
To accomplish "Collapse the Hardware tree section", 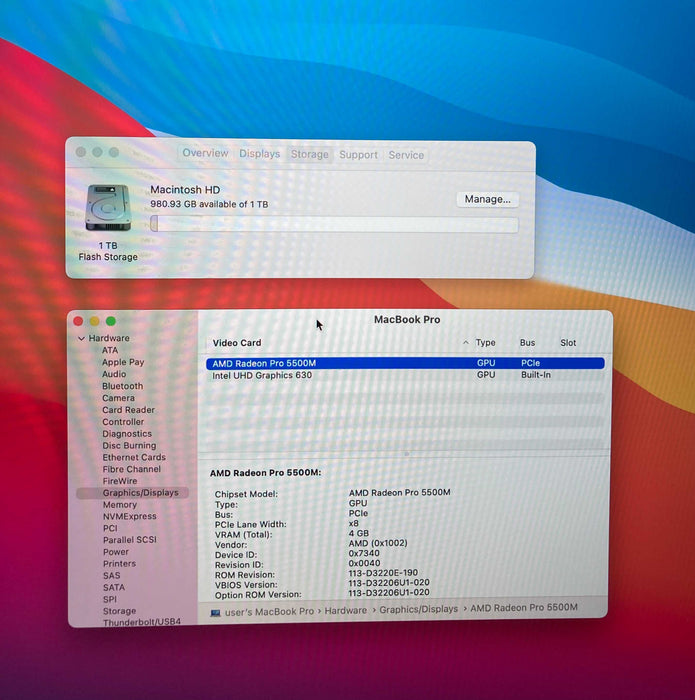I will click(x=81, y=338).
